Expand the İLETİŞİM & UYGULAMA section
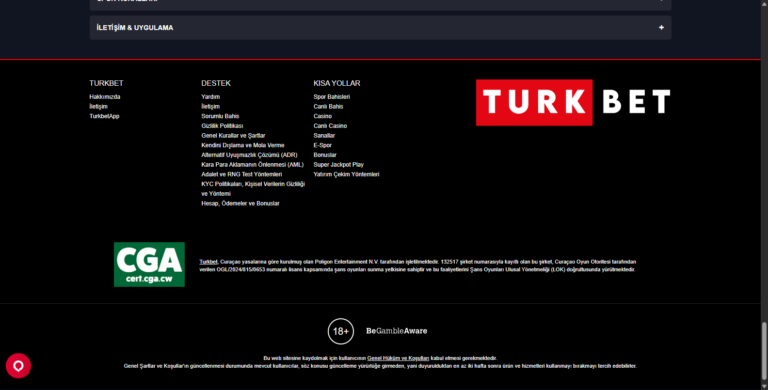The width and height of the screenshot is (768, 390). 380,27
